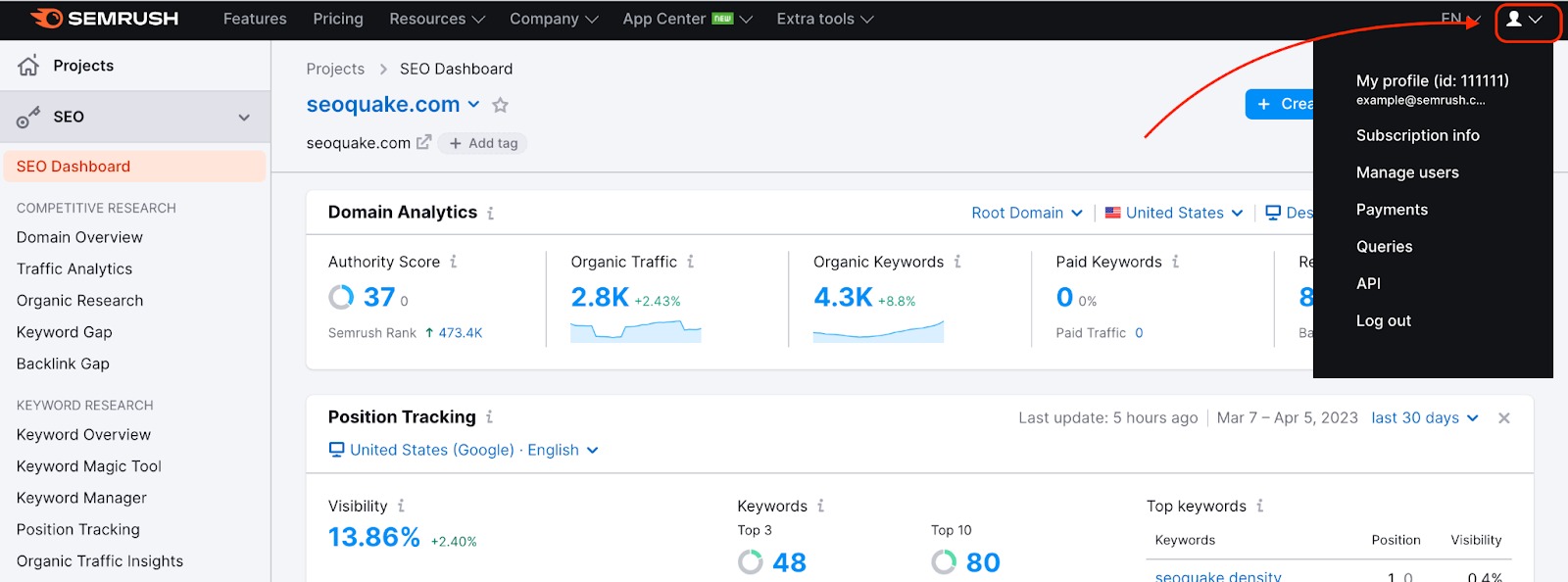Click the US flag icon
Image resolution: width=1568 pixels, height=582 pixels.
tap(1113, 213)
